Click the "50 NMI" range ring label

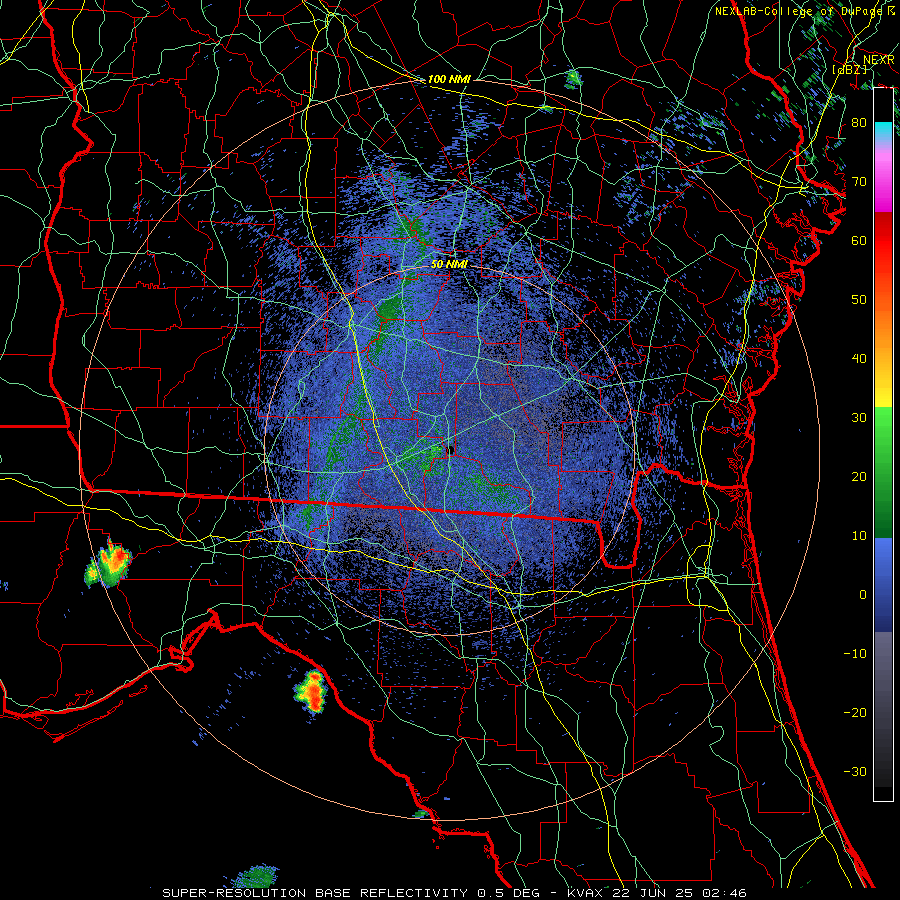click(x=449, y=264)
